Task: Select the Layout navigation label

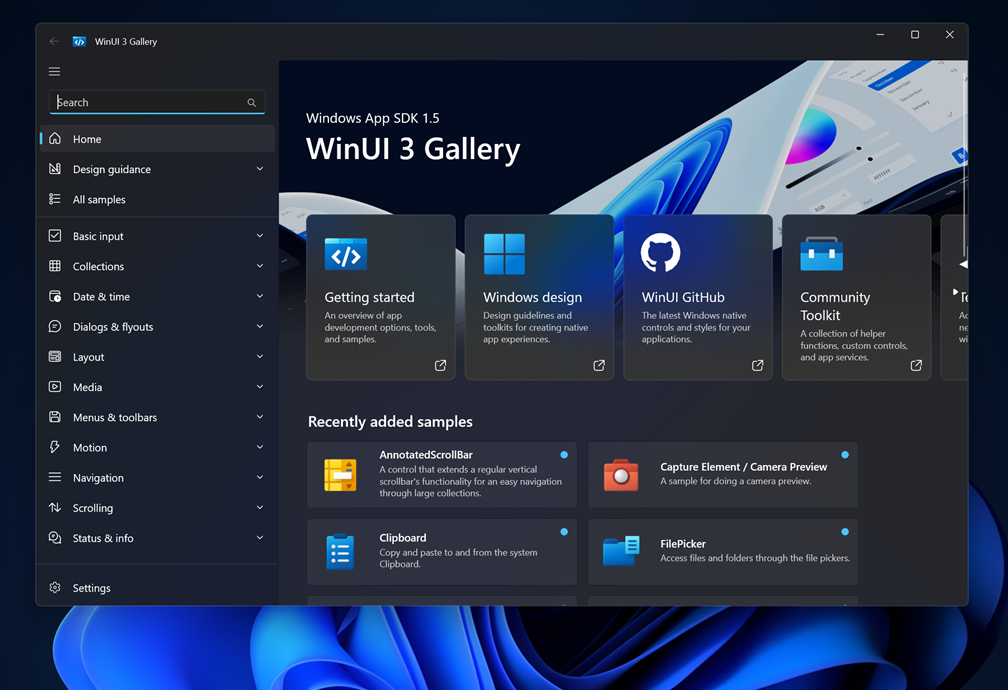Action: 88,357
